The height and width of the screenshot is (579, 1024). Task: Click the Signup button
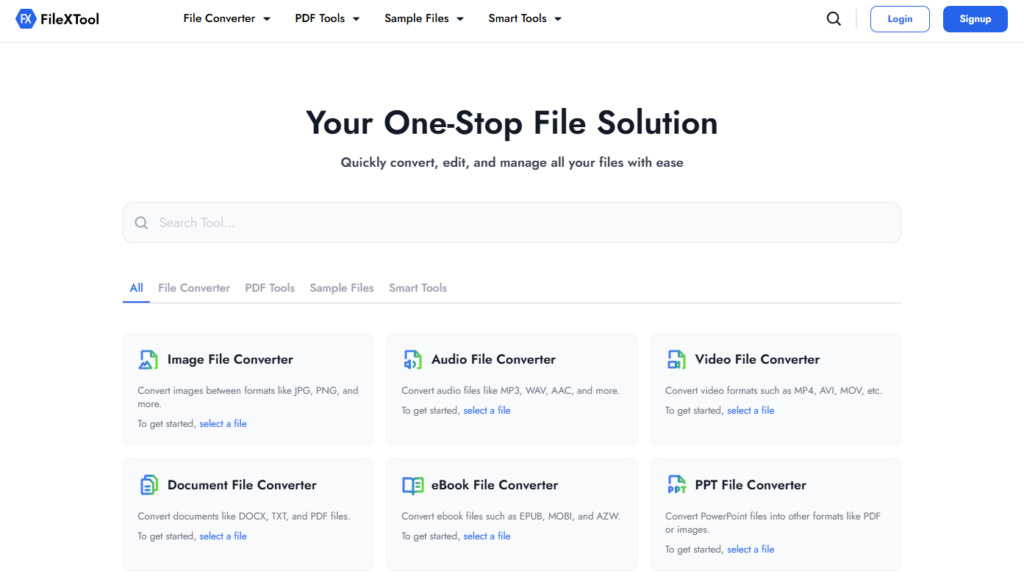[x=975, y=18]
